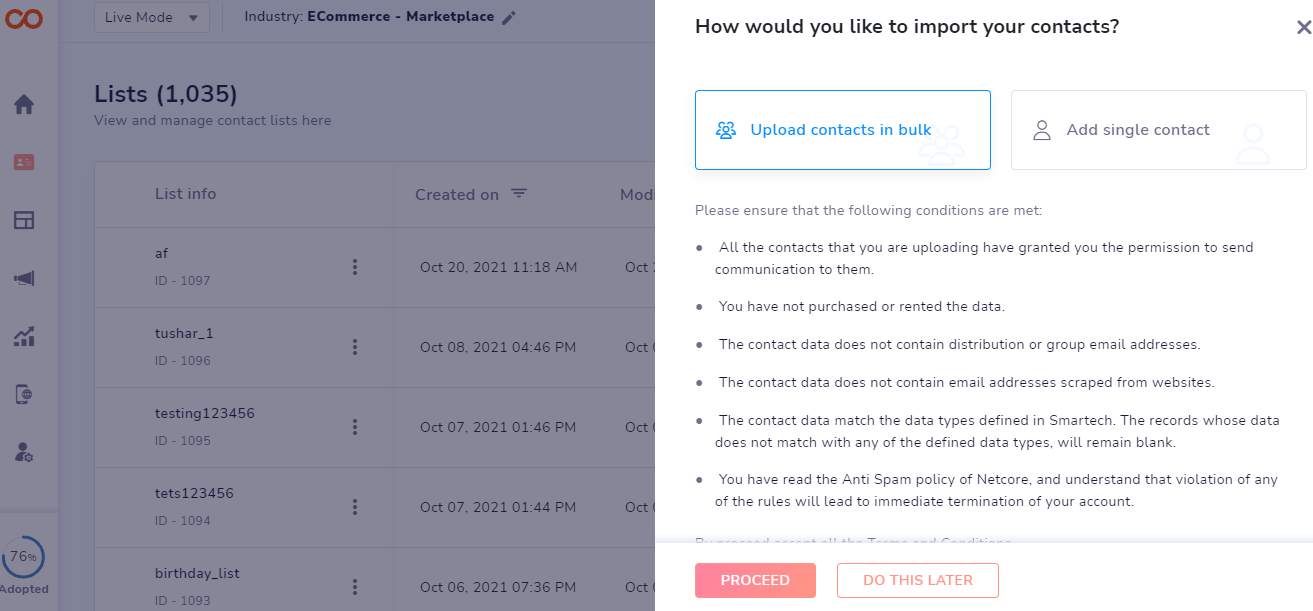Open the layout dashboard icon in sidebar

click(x=24, y=220)
